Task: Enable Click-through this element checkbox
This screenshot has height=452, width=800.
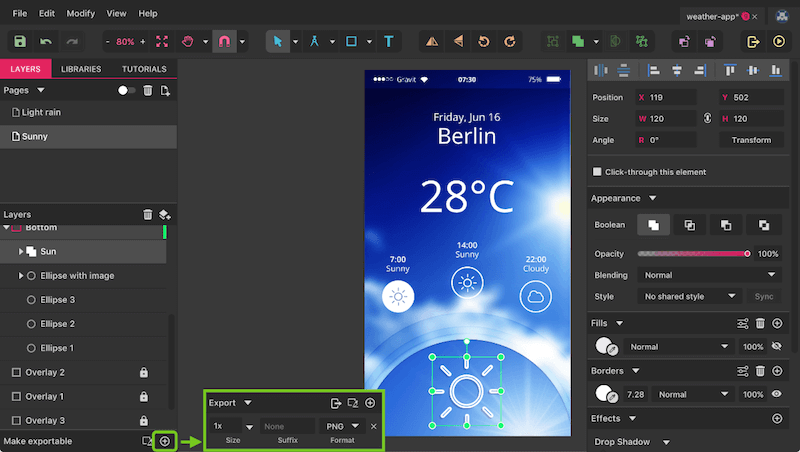Action: click(x=598, y=171)
